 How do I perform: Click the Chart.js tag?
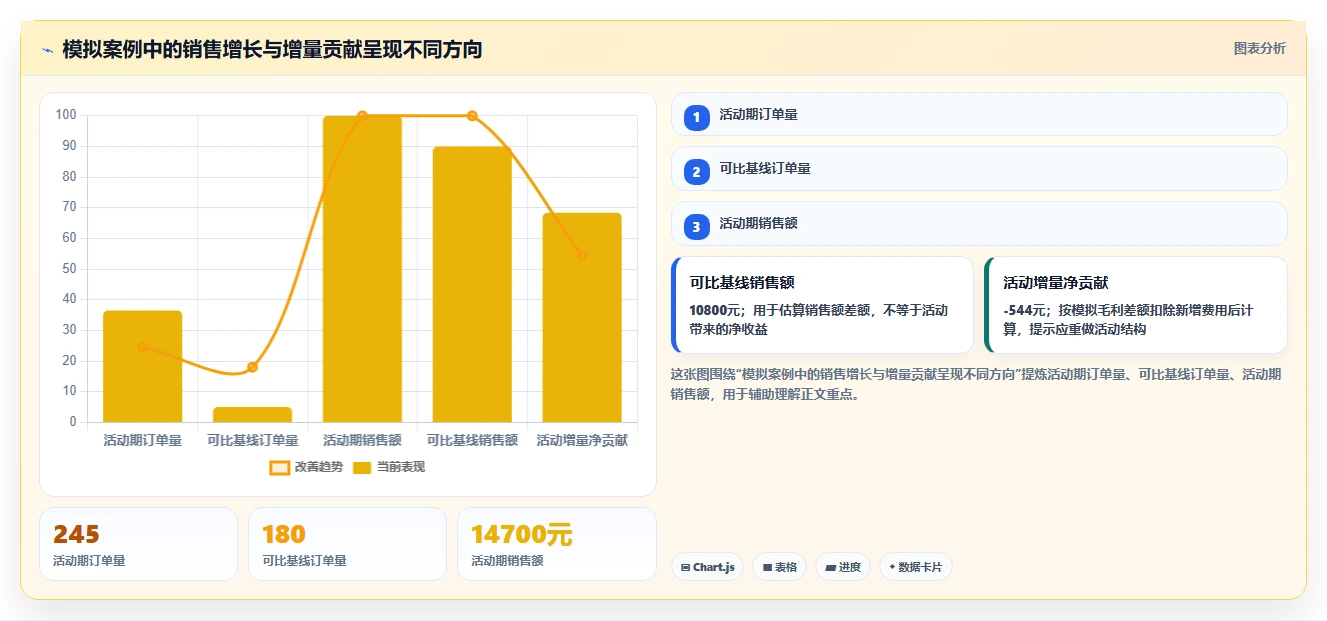point(707,567)
